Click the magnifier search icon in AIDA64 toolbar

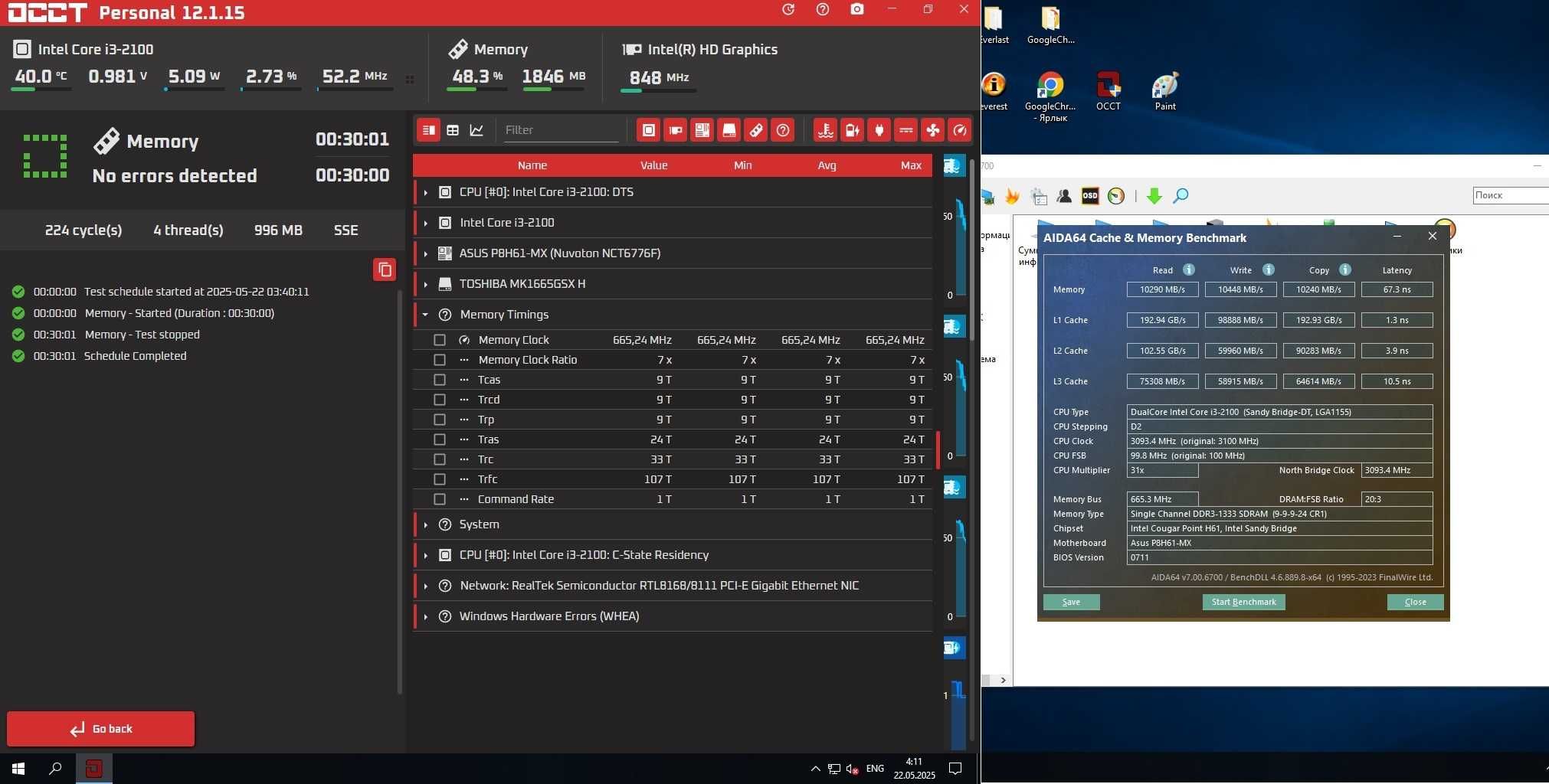[x=1181, y=196]
